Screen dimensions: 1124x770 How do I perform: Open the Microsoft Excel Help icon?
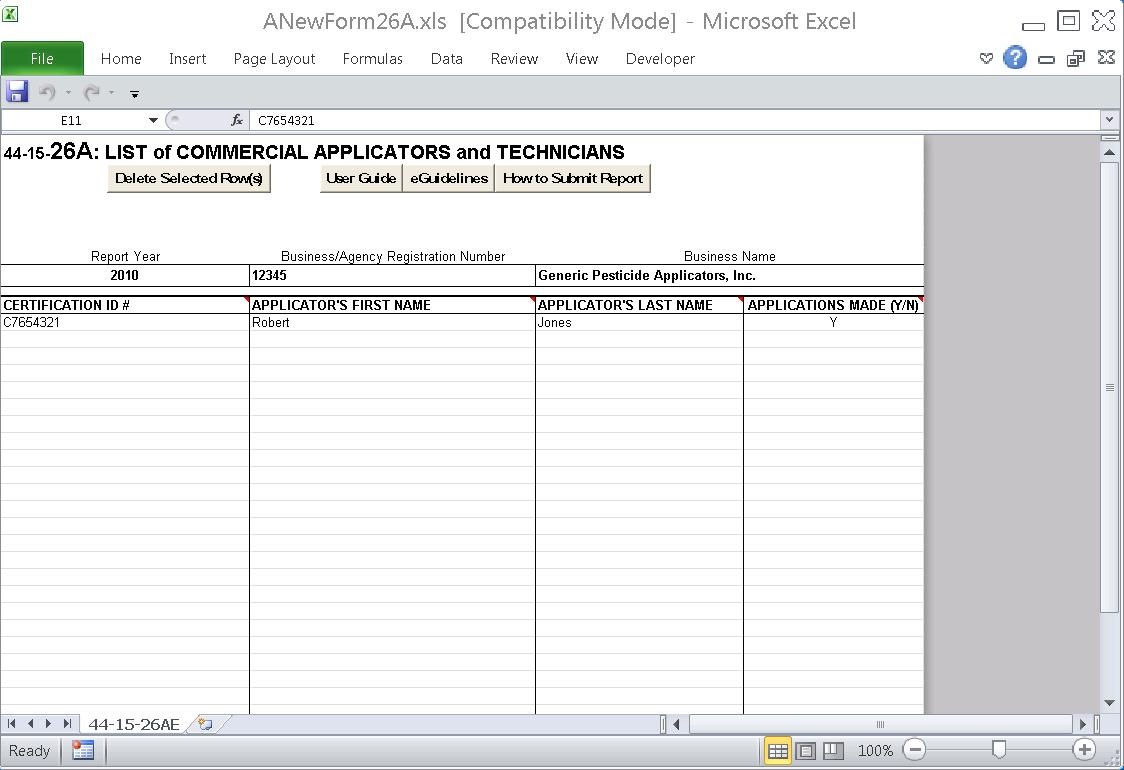click(x=1014, y=57)
